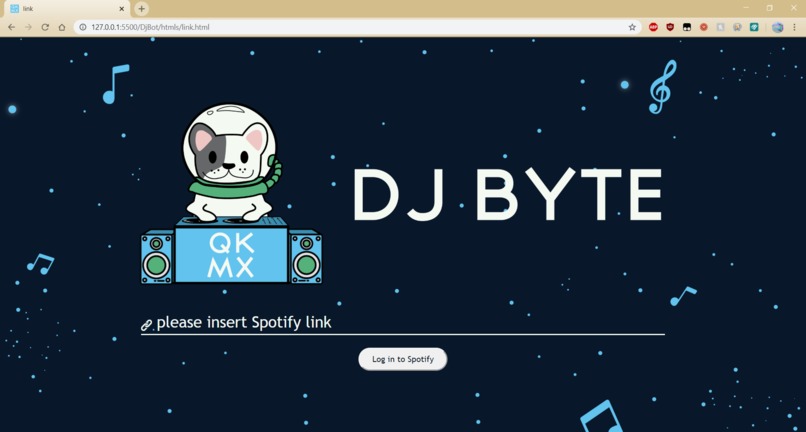This screenshot has width=806, height=432.
Task: Open the Chrome profile avatar
Action: pos(778,27)
